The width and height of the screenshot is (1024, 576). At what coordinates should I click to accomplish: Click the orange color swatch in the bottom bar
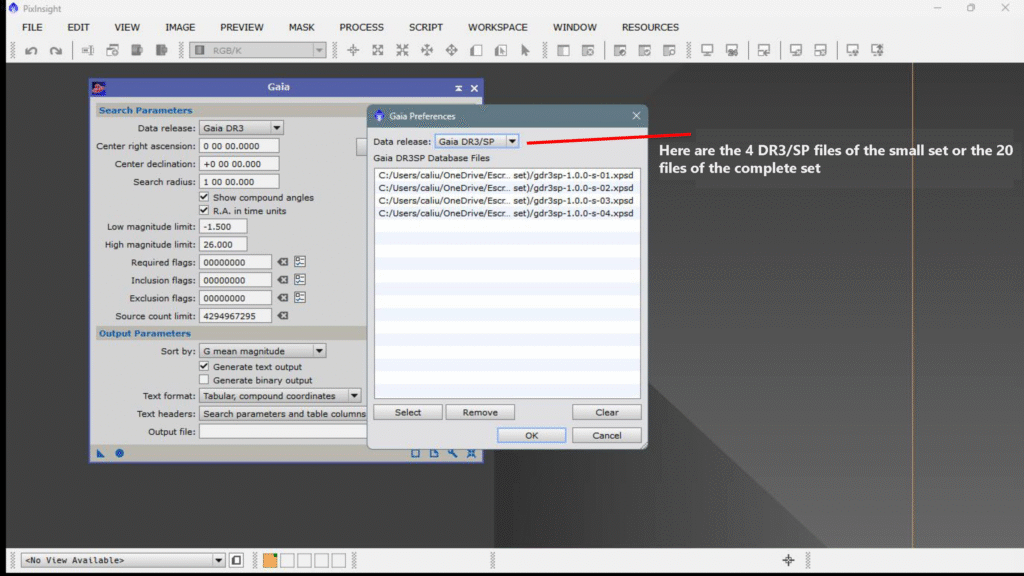(270, 561)
